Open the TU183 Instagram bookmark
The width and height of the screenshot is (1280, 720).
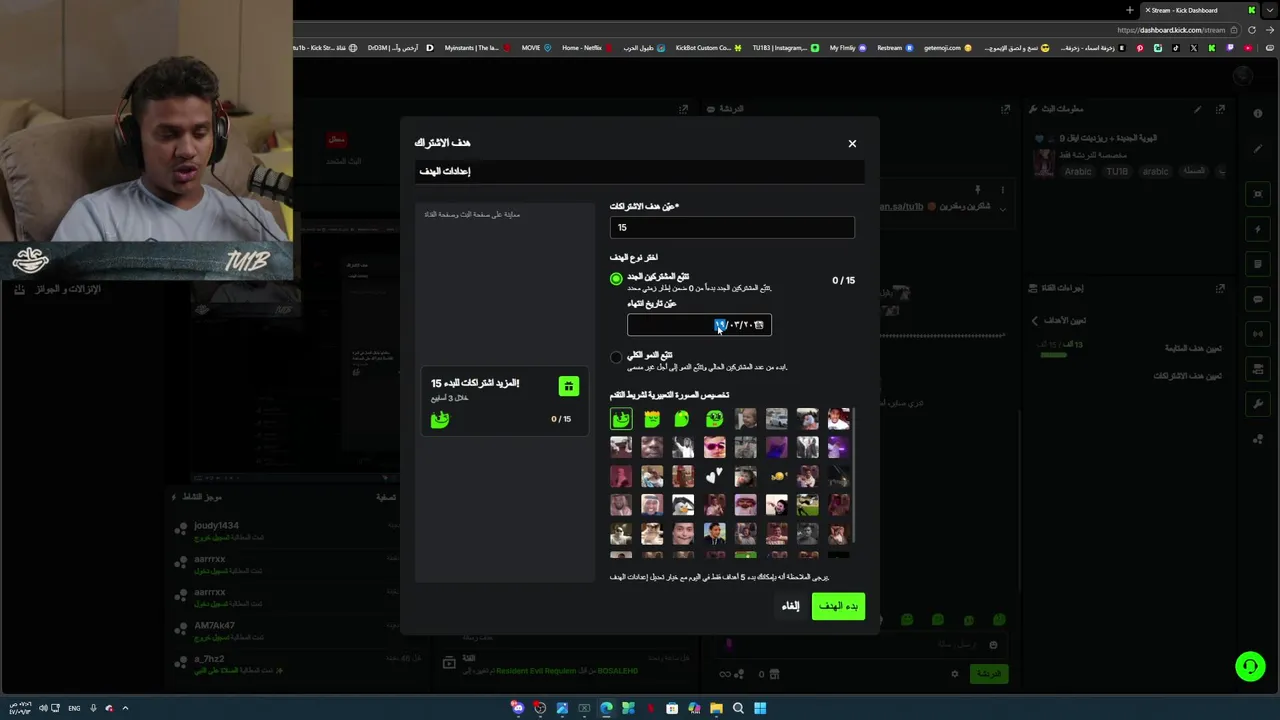tap(785, 48)
